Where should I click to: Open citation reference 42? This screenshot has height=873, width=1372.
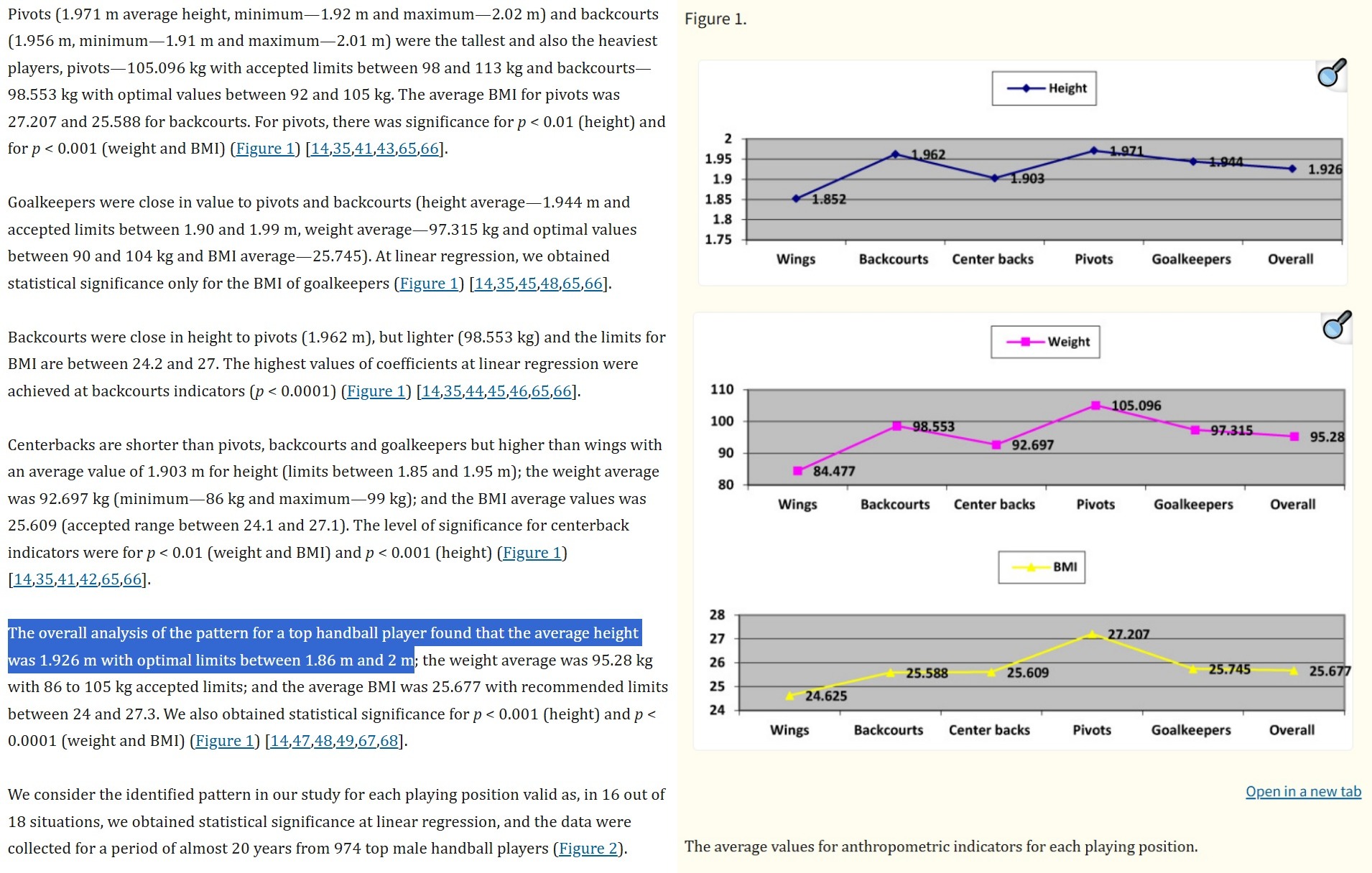pos(88,579)
